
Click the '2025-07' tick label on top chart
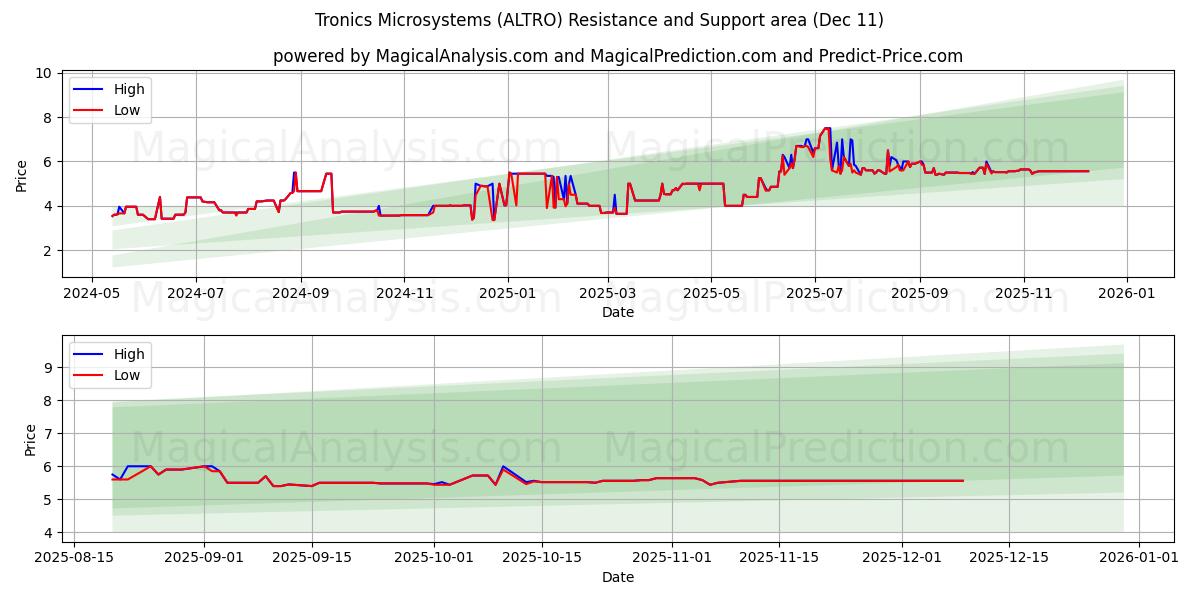(815, 295)
